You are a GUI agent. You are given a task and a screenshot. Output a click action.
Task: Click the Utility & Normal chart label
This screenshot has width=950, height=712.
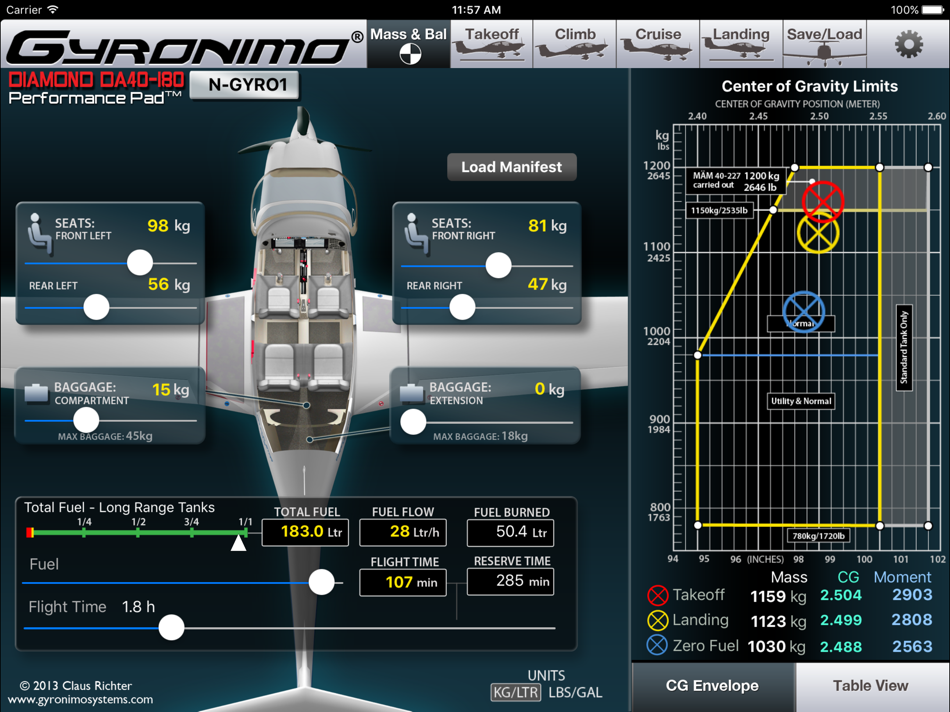pos(801,401)
